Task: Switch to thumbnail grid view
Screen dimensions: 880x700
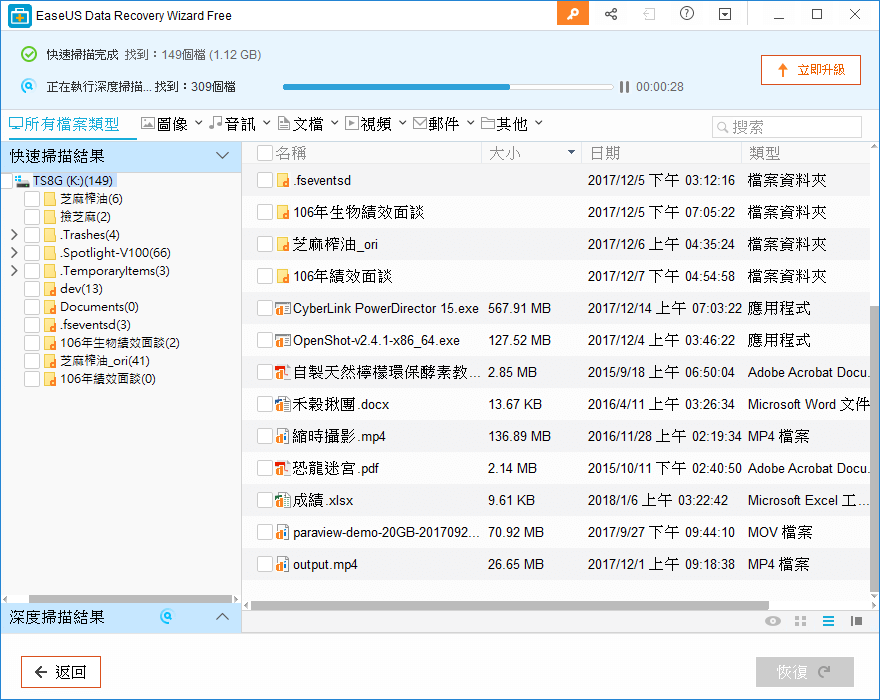Action: click(x=800, y=621)
